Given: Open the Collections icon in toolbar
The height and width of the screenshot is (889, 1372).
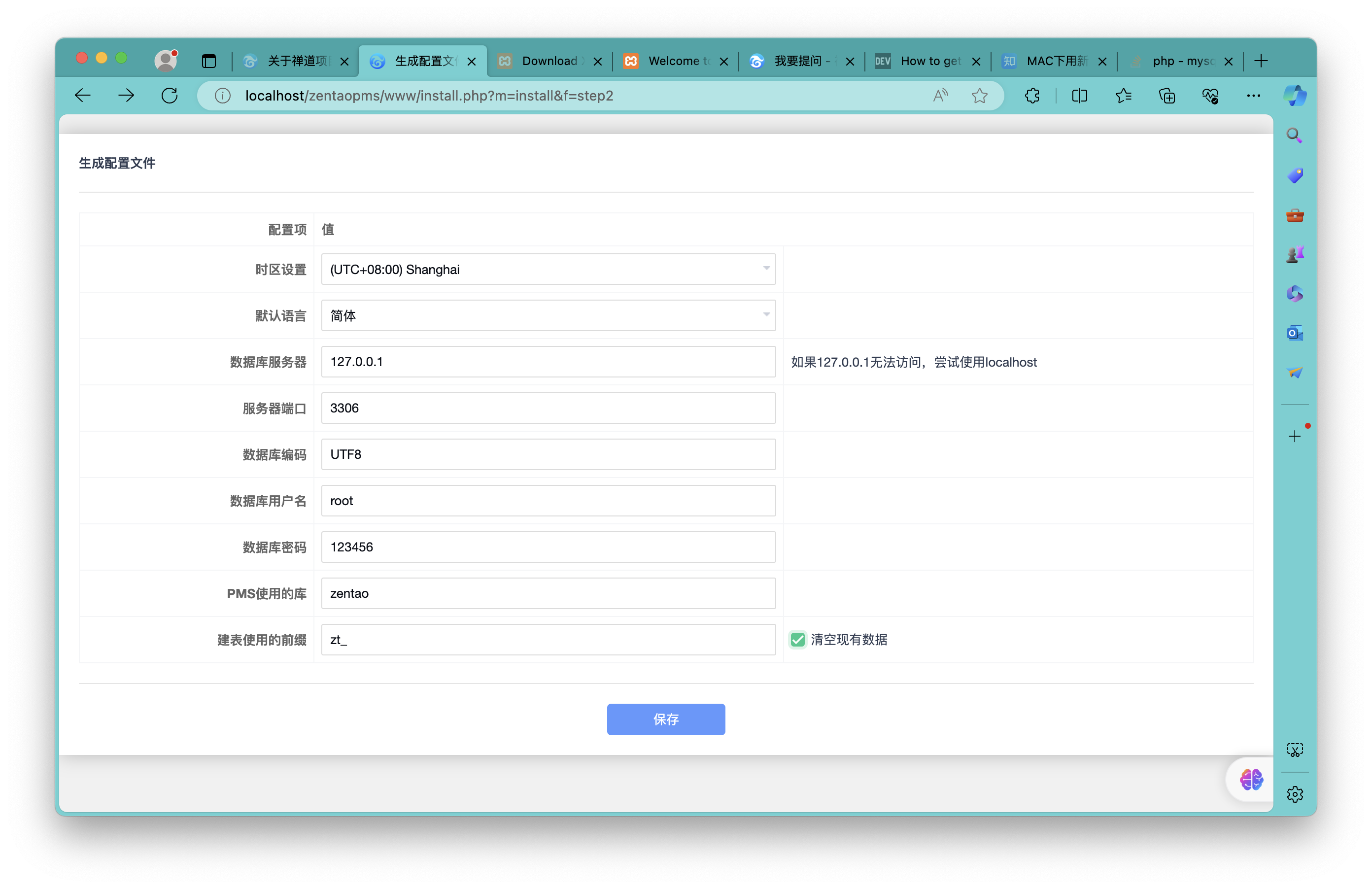Looking at the screenshot, I should (1167, 96).
